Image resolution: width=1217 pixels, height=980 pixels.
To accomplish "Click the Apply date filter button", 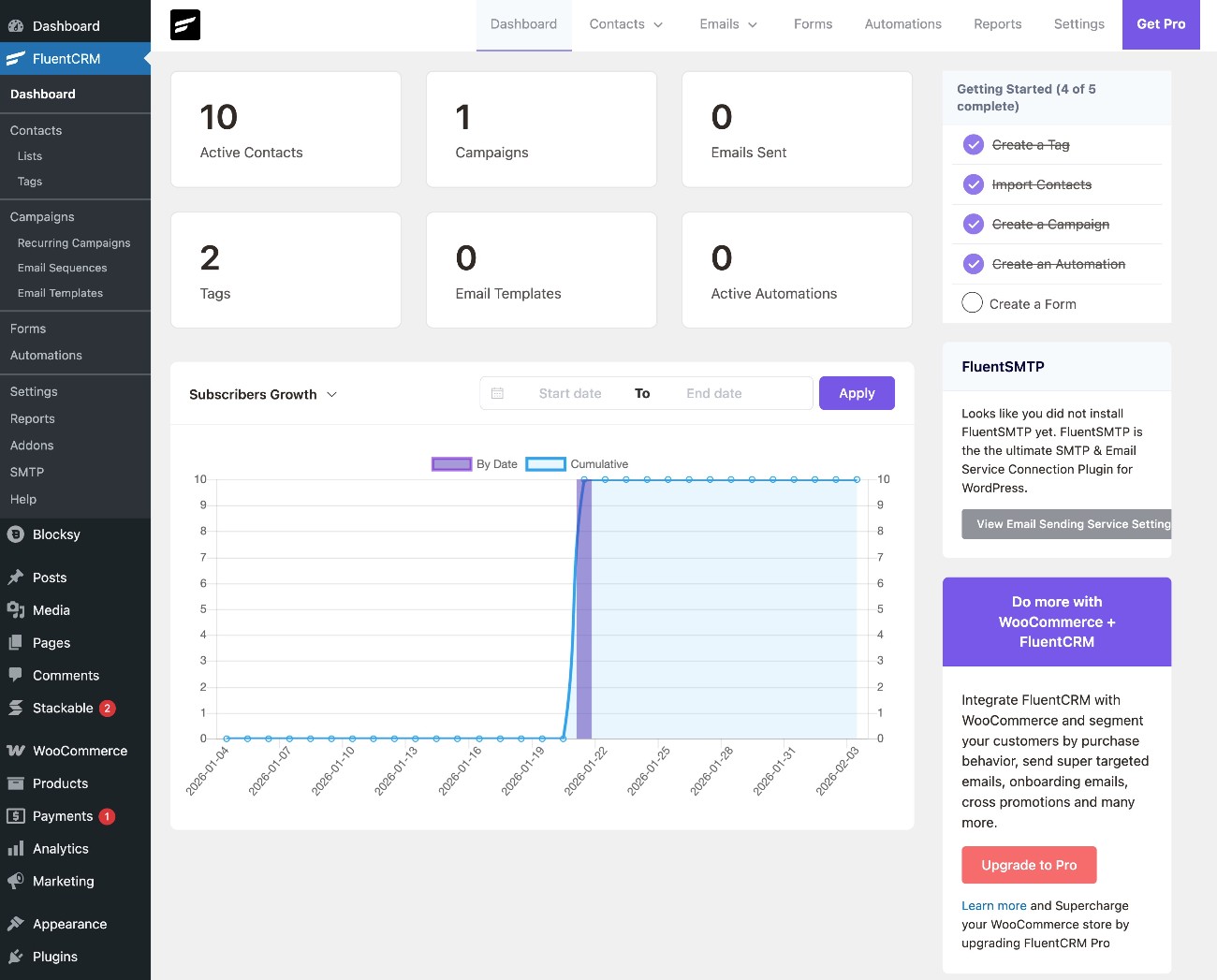I will [x=857, y=393].
